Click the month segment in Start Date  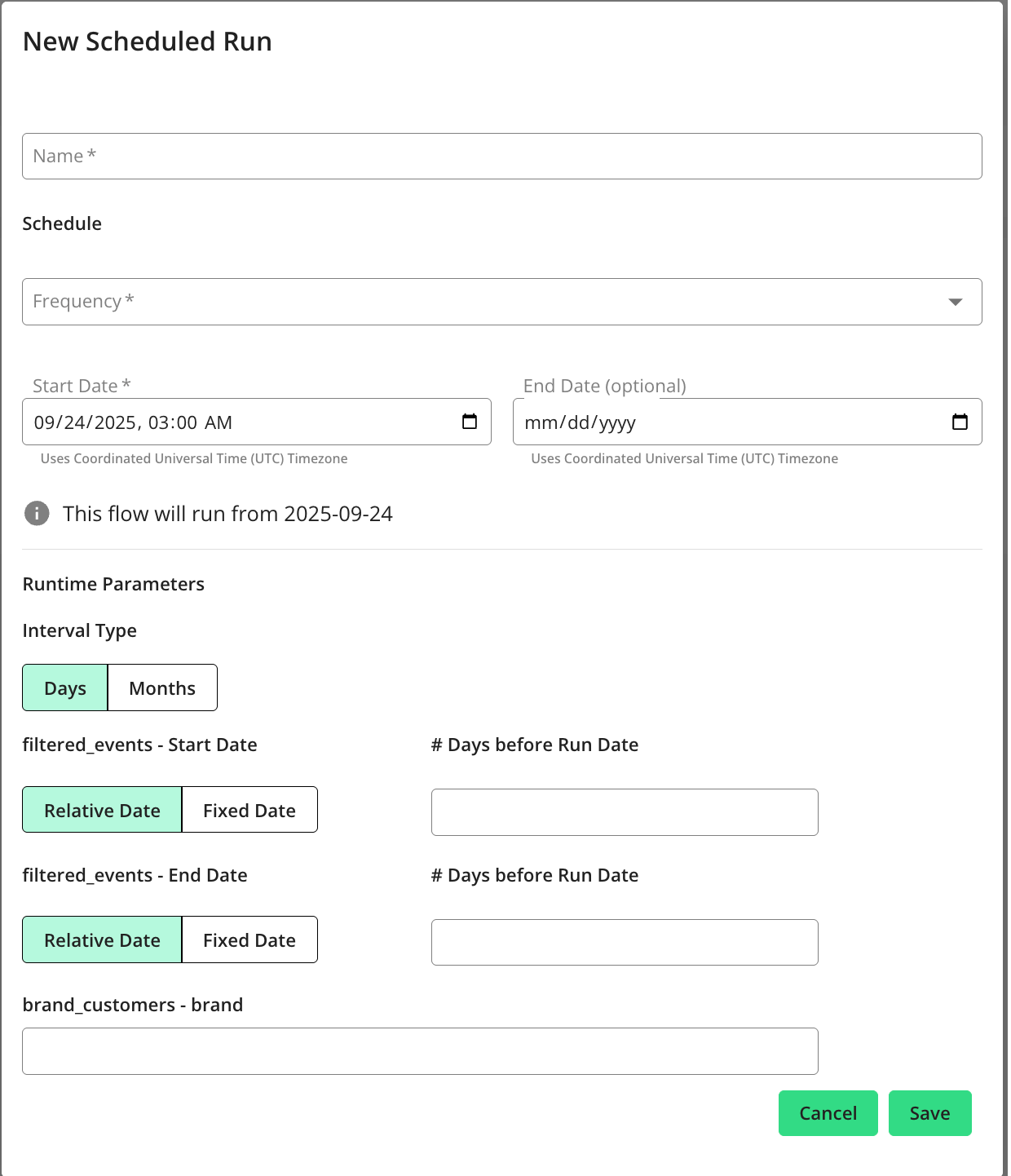pyautogui.click(x=44, y=422)
